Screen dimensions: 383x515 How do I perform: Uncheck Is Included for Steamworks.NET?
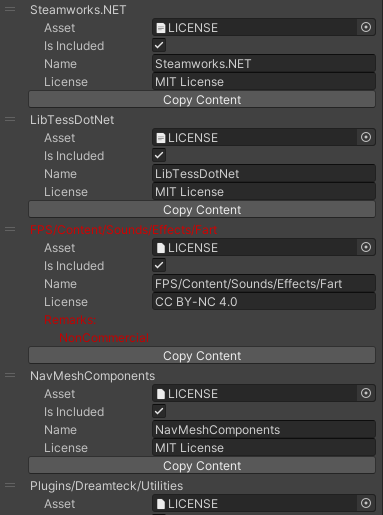coord(159,45)
